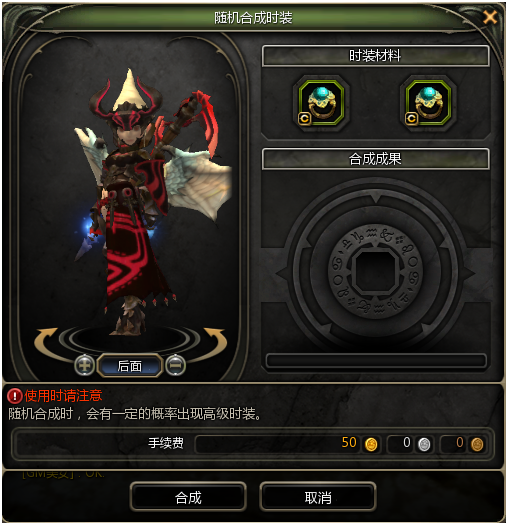Click the synthesis progress bar

click(376, 361)
